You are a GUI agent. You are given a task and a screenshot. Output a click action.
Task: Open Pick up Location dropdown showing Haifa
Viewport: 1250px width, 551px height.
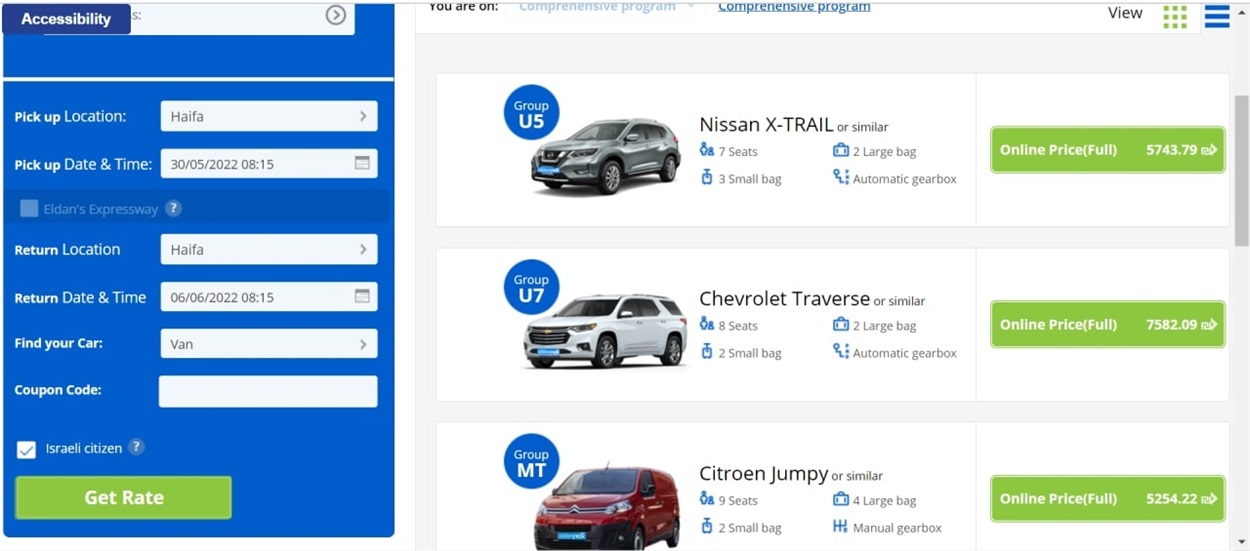(269, 116)
